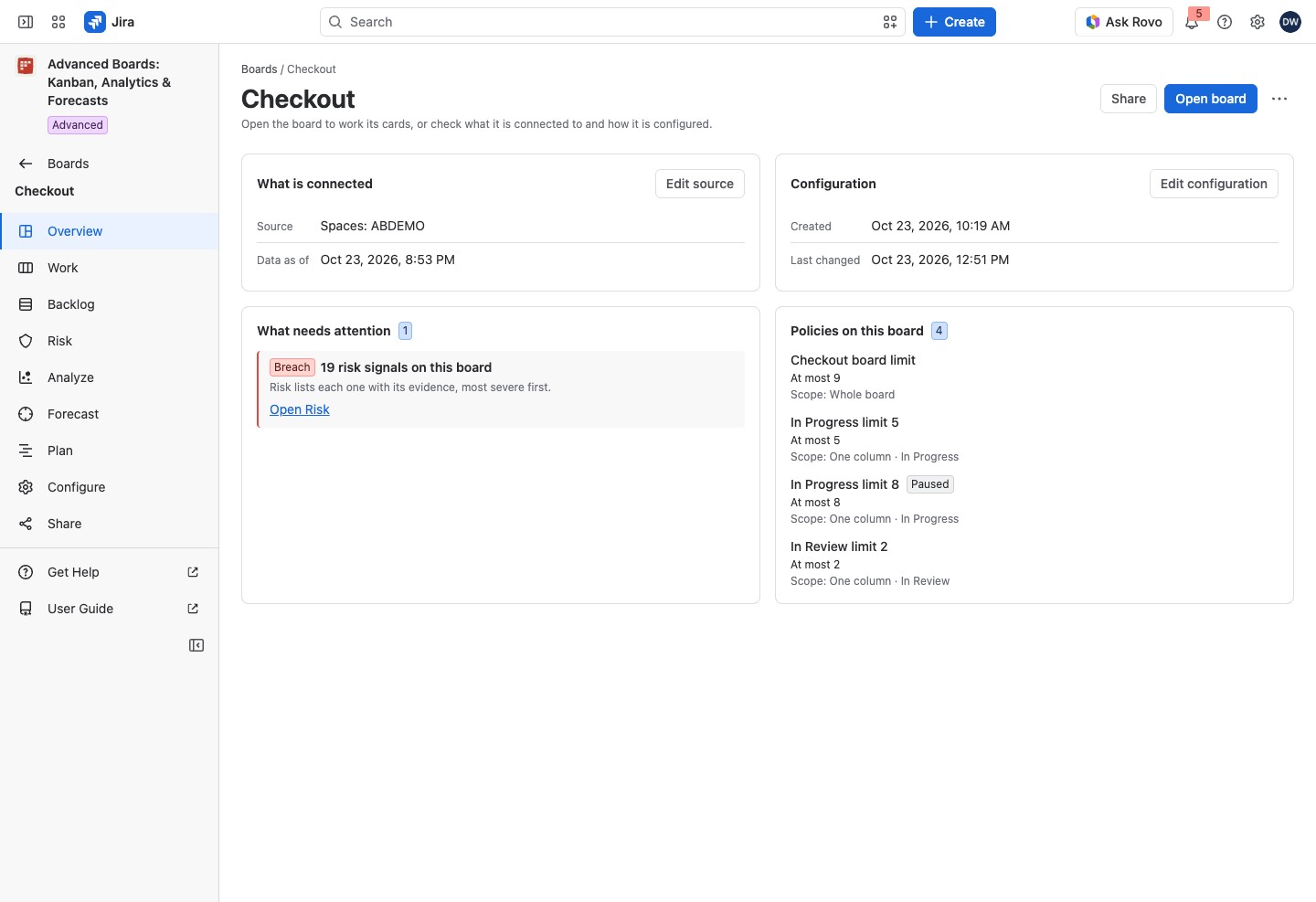Image resolution: width=1316 pixels, height=902 pixels.
Task: Click the In Progress limit 5 policy
Action: coord(844,422)
